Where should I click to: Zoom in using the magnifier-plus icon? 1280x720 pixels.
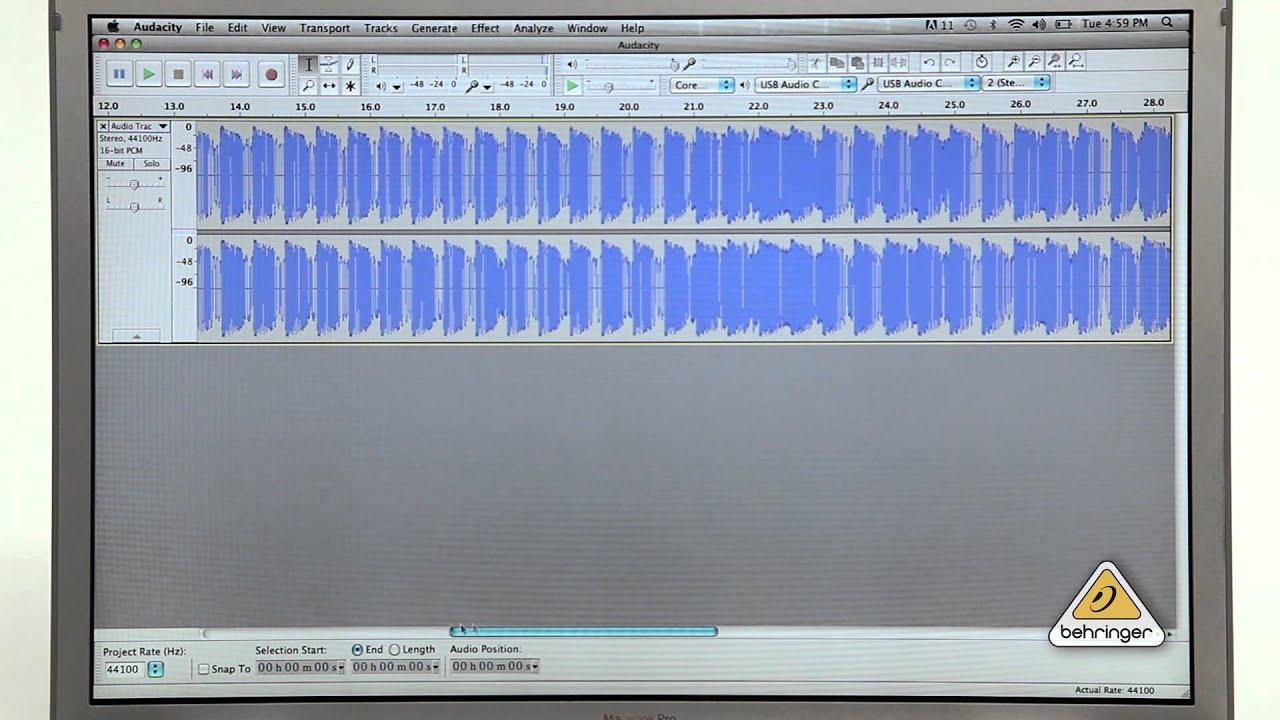[x=1013, y=62]
